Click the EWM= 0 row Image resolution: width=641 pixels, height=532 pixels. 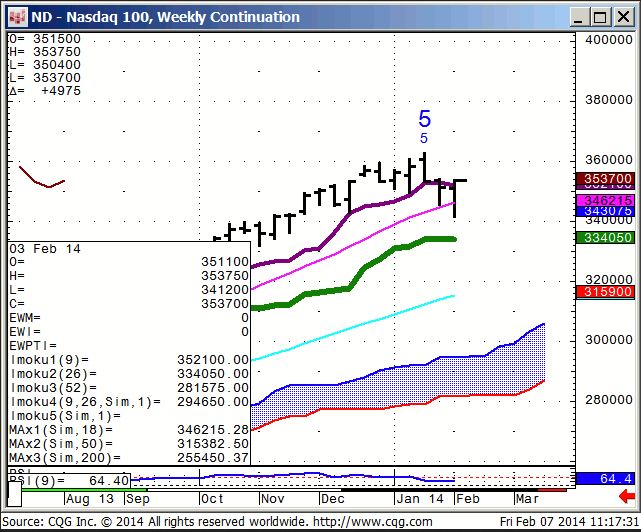(129, 317)
